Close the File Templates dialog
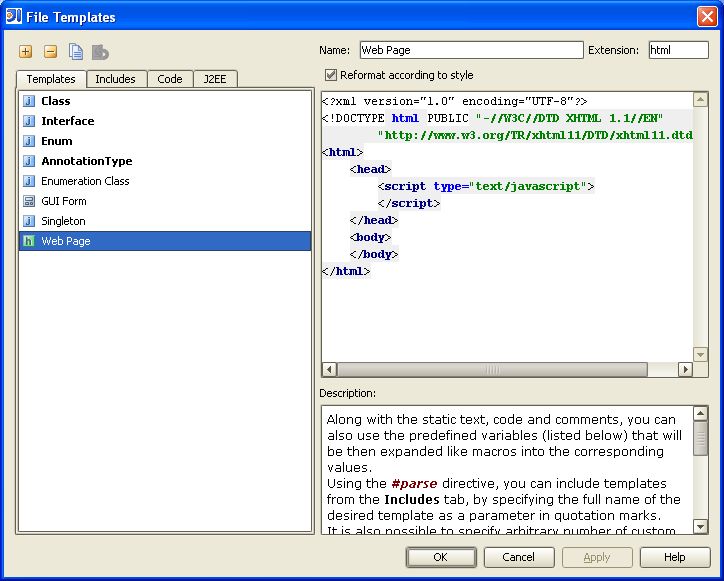This screenshot has height=581, width=724. [x=707, y=16]
